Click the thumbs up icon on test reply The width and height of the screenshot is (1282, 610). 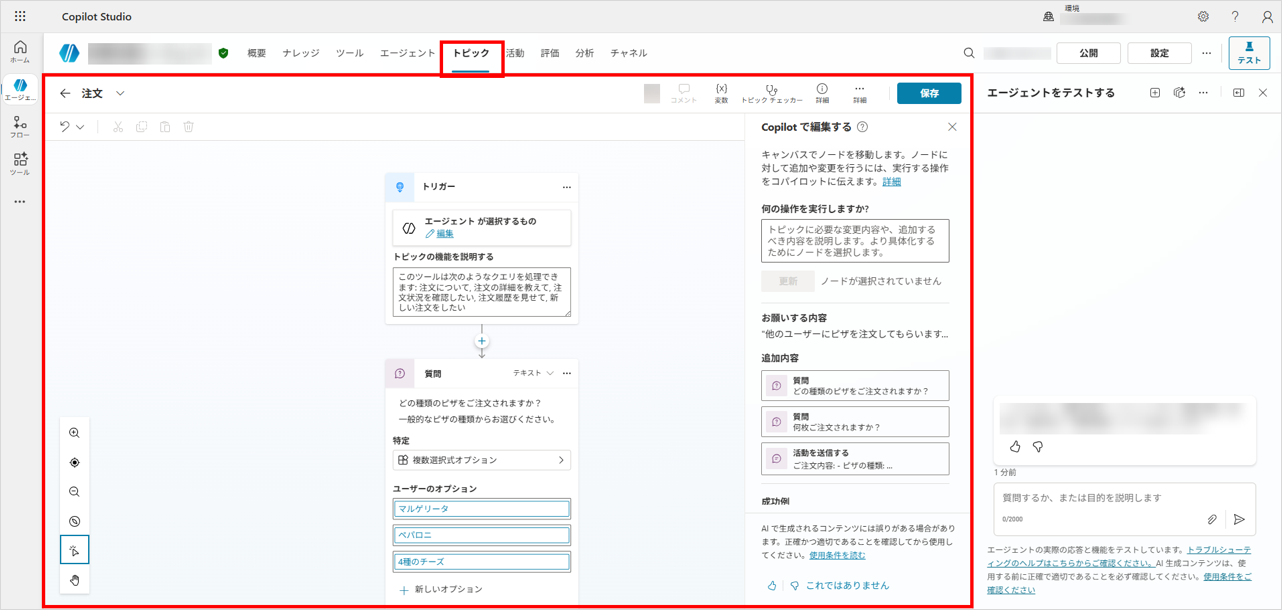pyautogui.click(x=1015, y=447)
